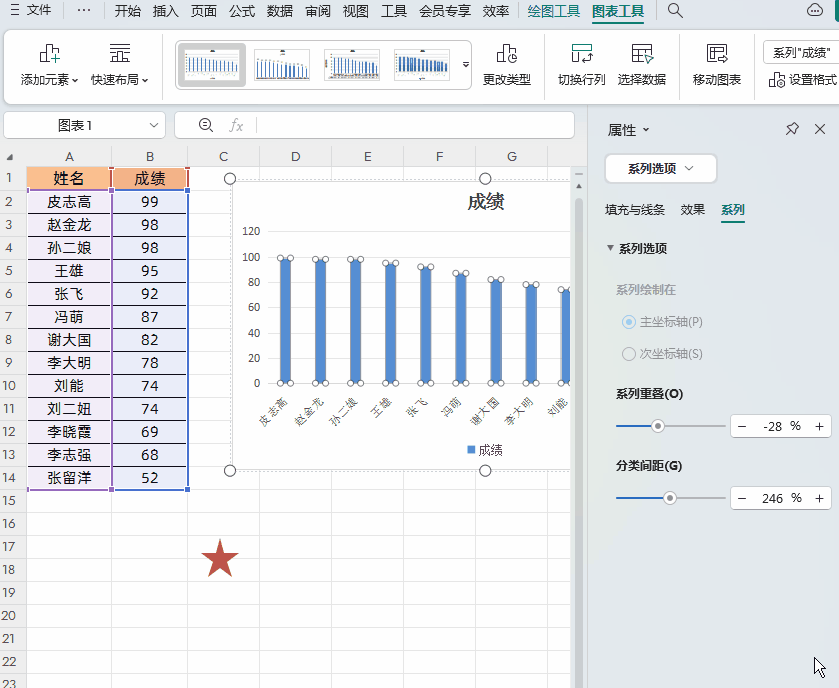Pin the properties panel

pos(792,129)
